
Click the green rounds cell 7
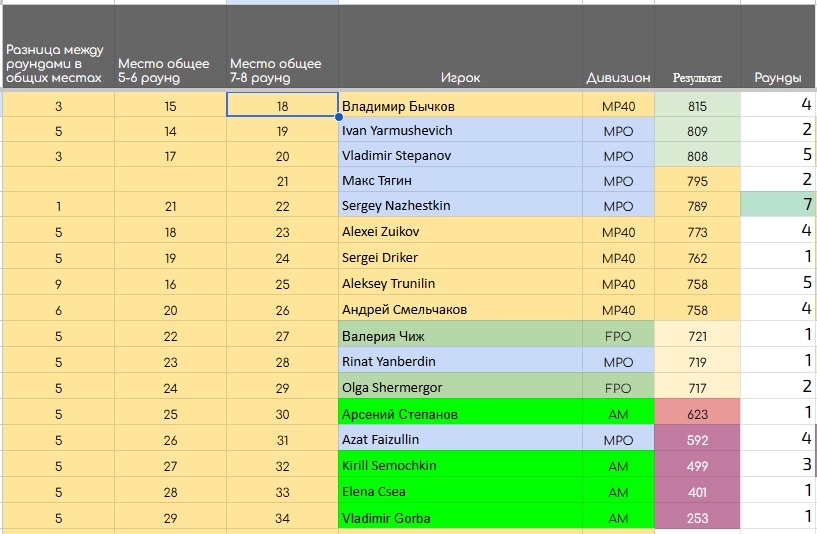pos(778,205)
